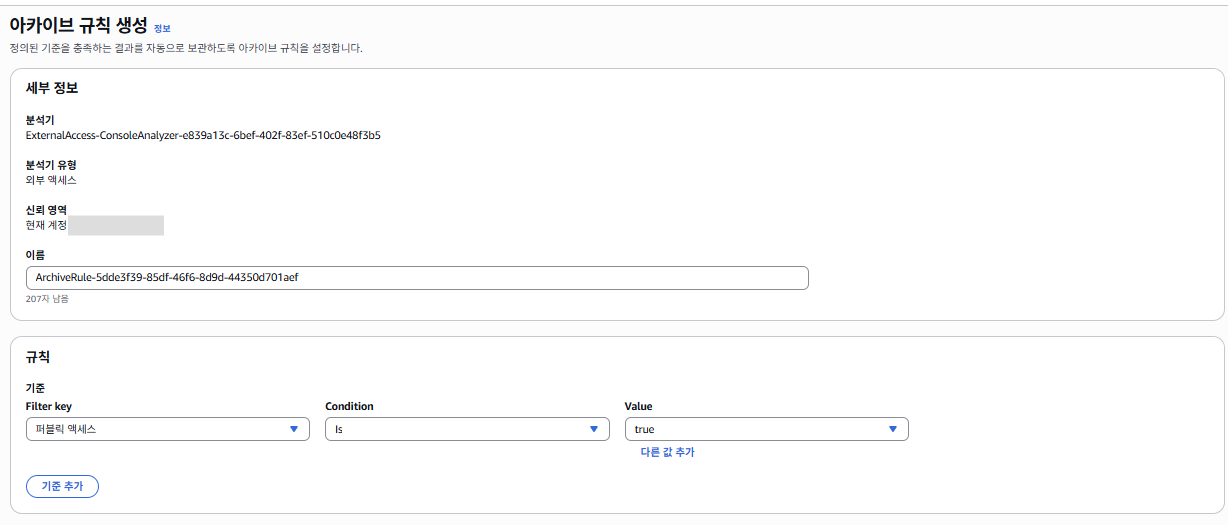The height and width of the screenshot is (525, 1228).
Task: Click the Filter key dropdown arrow icon
Action: 294,429
